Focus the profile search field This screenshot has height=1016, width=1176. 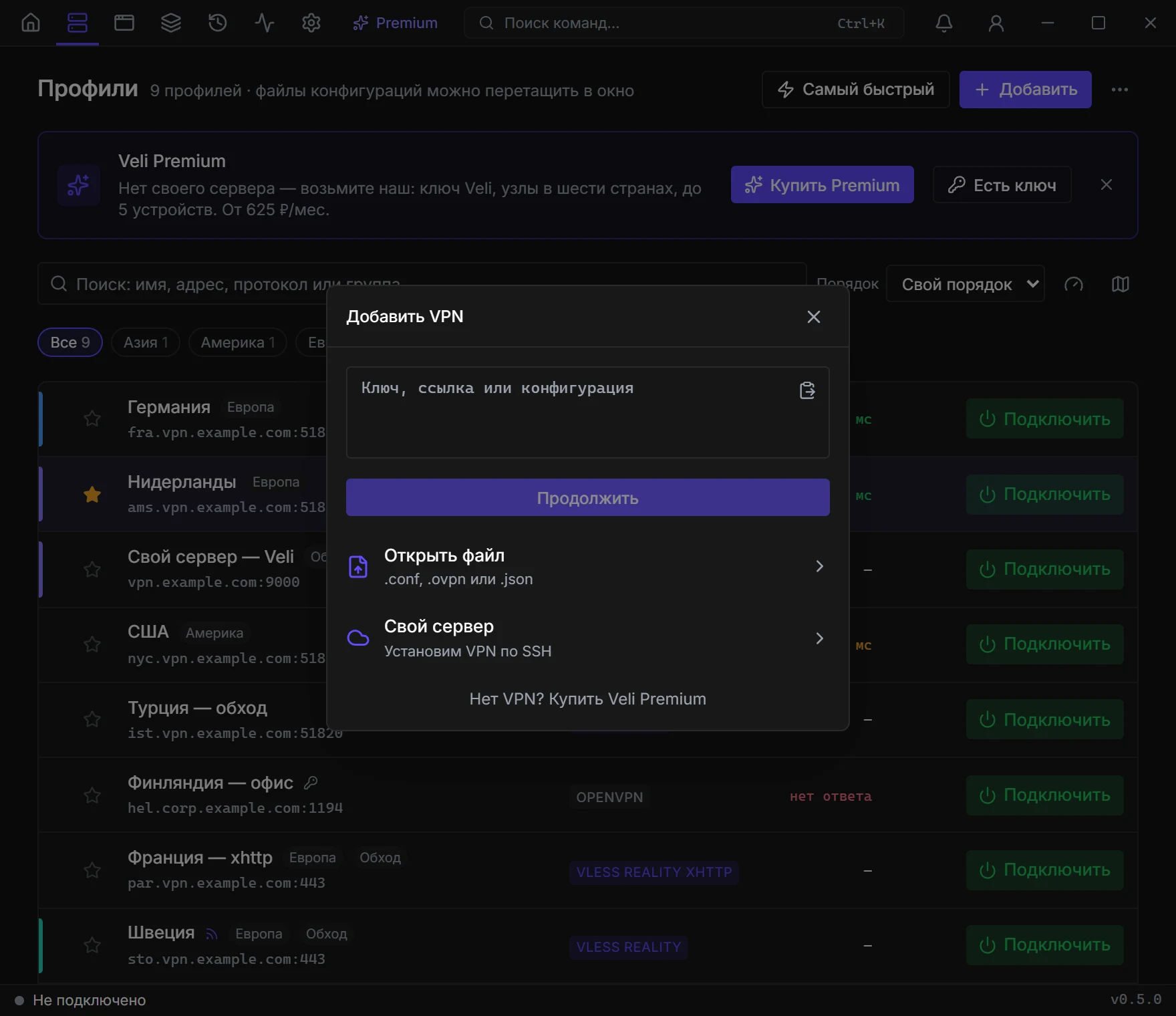pos(422,284)
